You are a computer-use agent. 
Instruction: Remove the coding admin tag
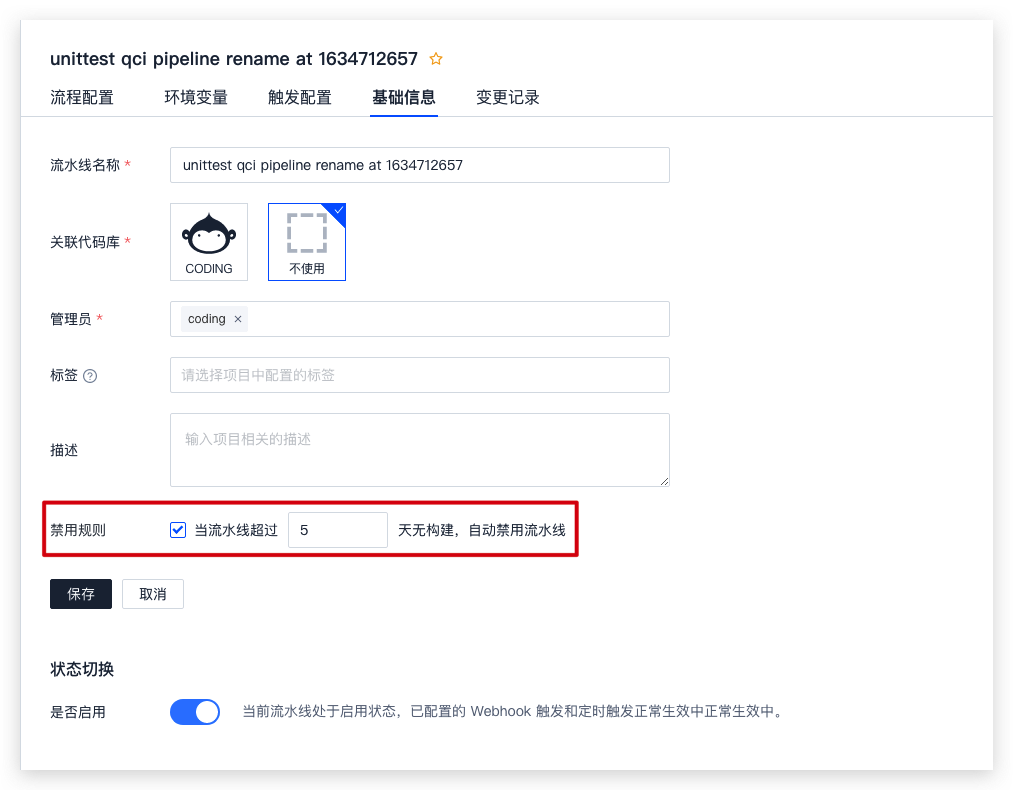click(238, 319)
